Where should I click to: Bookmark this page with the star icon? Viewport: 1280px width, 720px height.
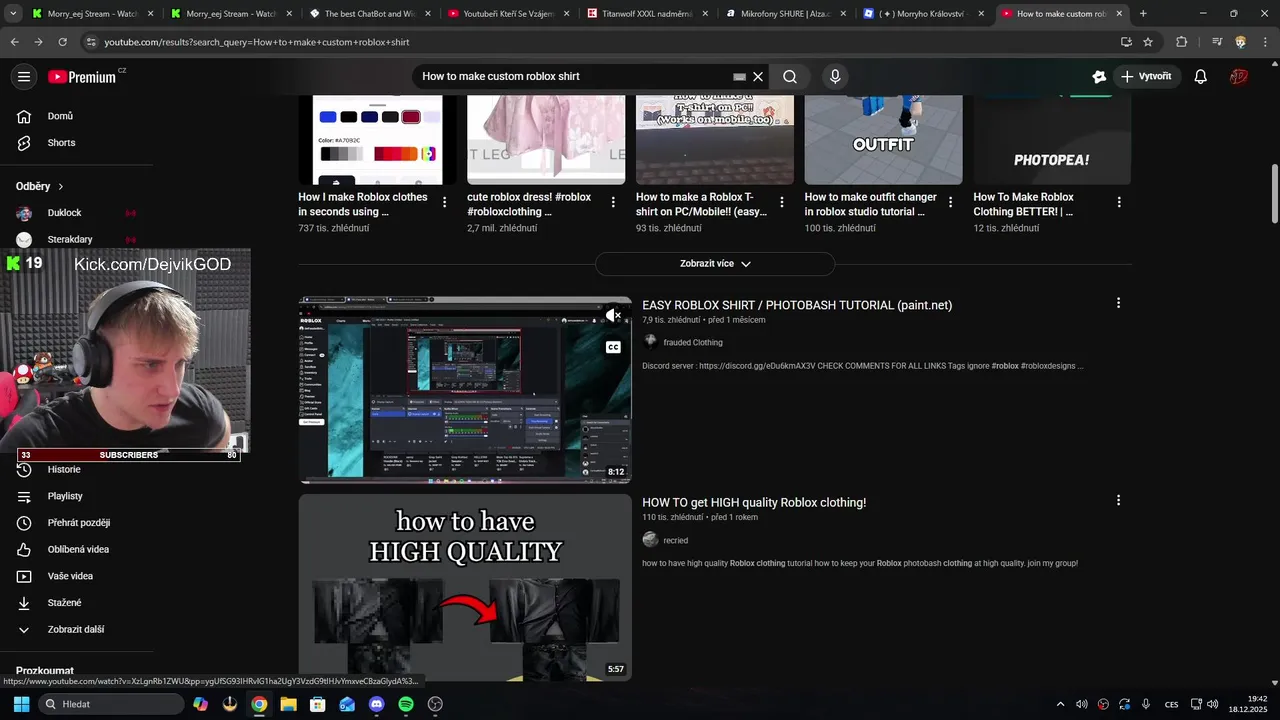click(1148, 42)
